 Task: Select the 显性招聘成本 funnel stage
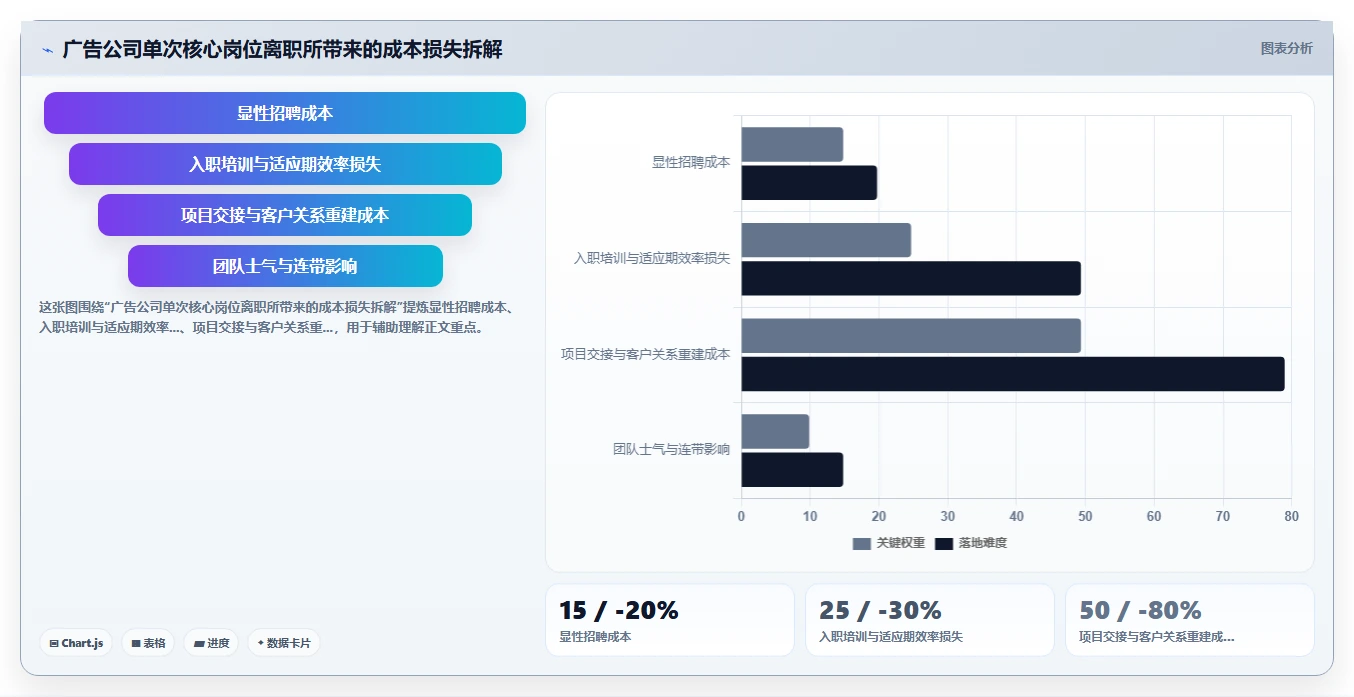pos(285,113)
